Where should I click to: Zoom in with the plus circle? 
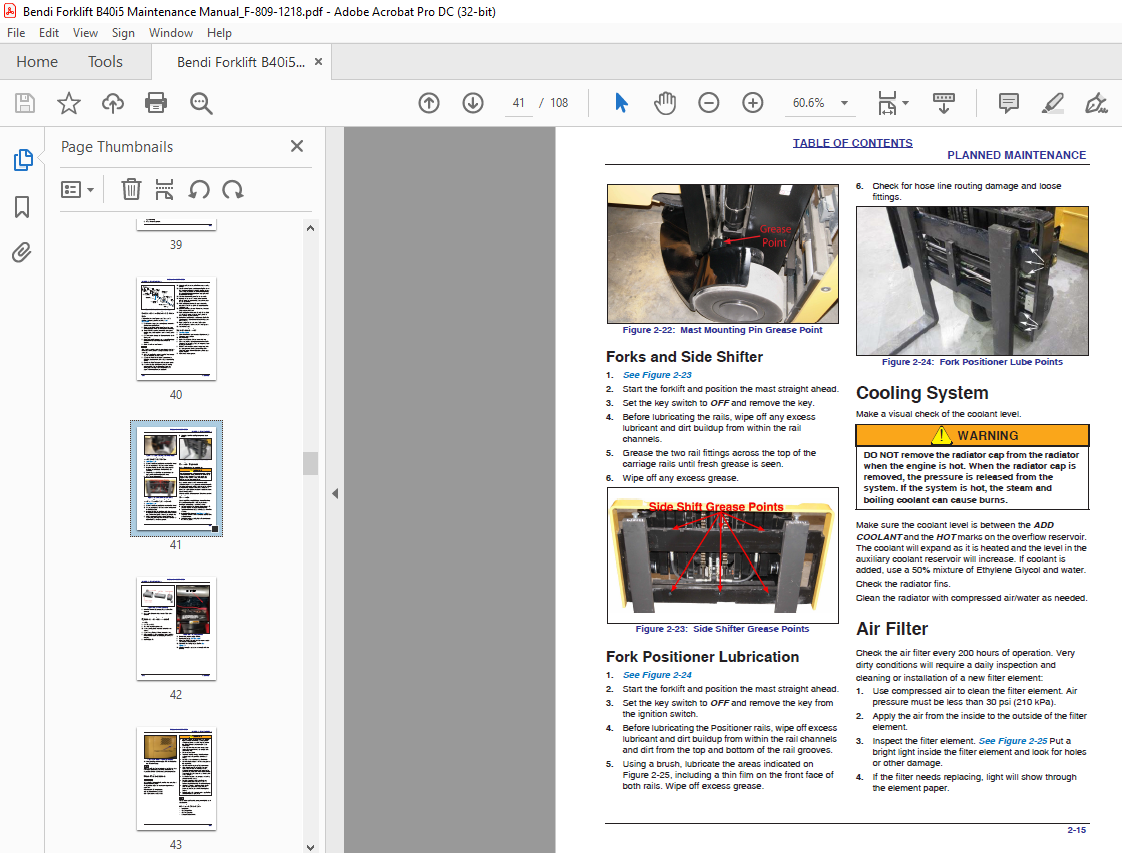[753, 103]
